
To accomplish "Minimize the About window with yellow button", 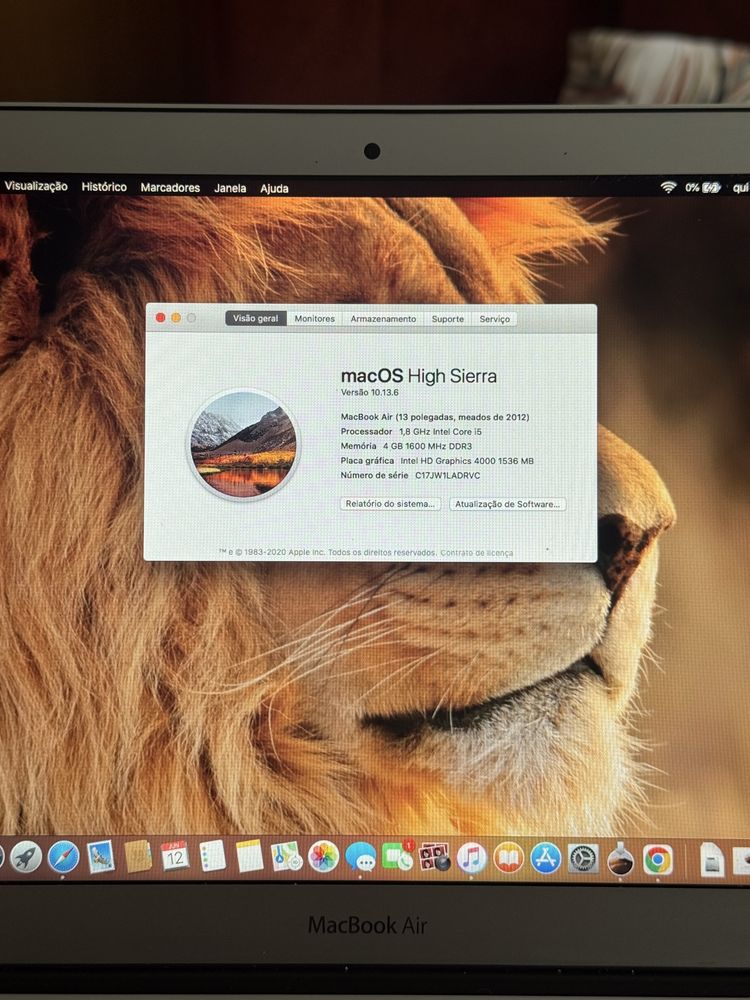I will click(x=176, y=318).
